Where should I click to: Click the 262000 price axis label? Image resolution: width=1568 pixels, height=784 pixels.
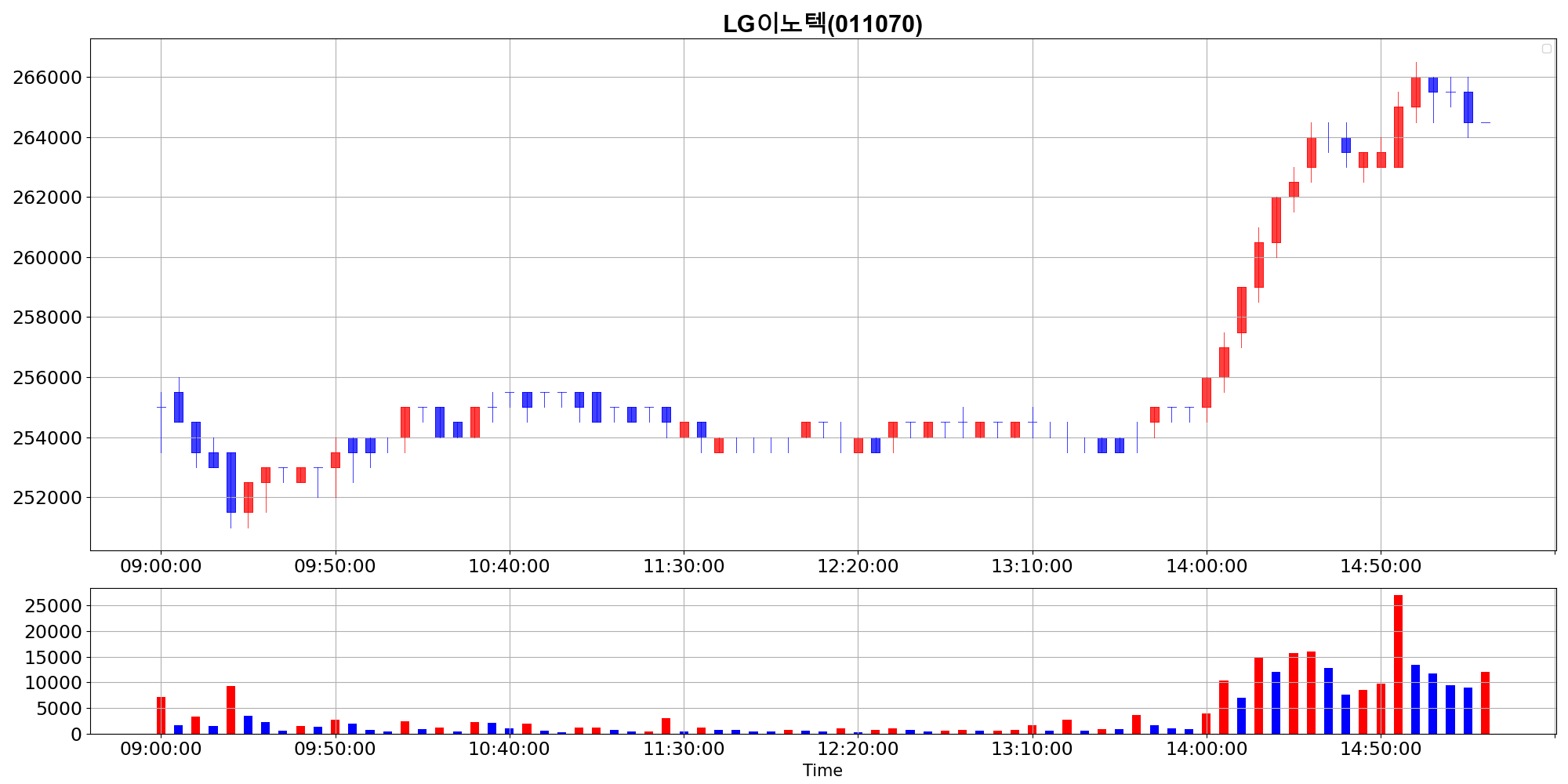click(48, 198)
